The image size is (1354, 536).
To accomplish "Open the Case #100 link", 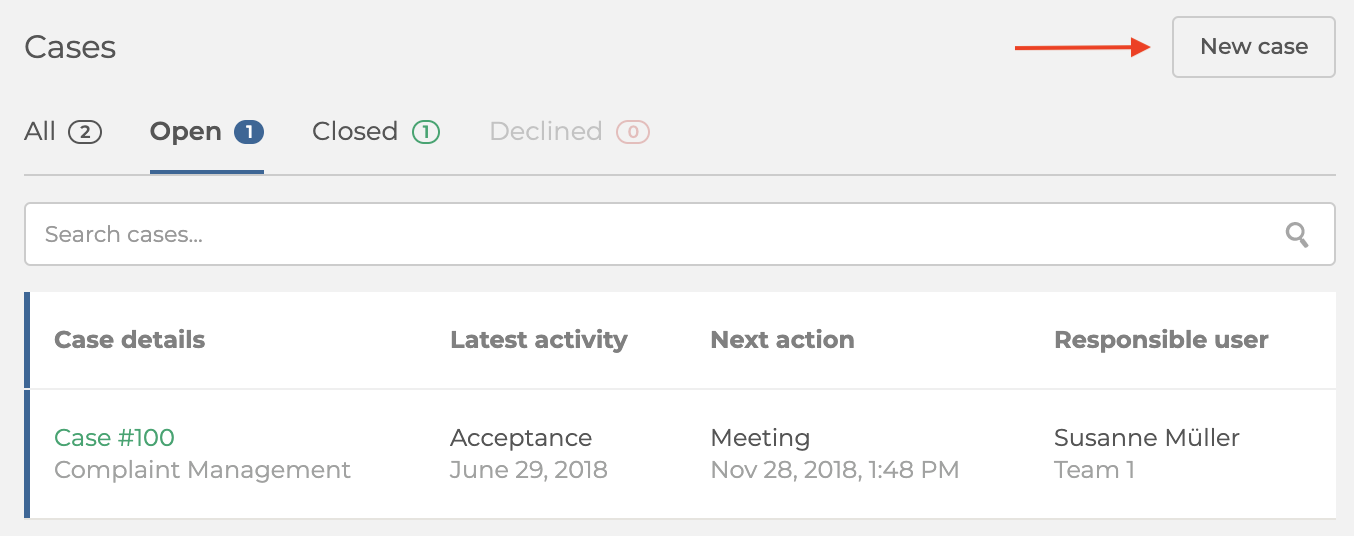I will pyautogui.click(x=114, y=438).
